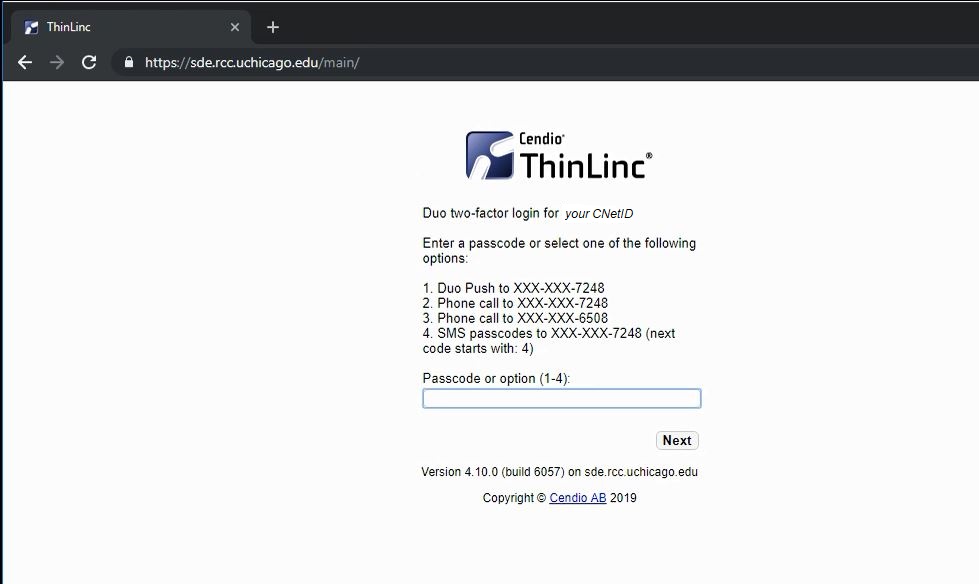Click 'Duo two-factor login for' heading

491,213
